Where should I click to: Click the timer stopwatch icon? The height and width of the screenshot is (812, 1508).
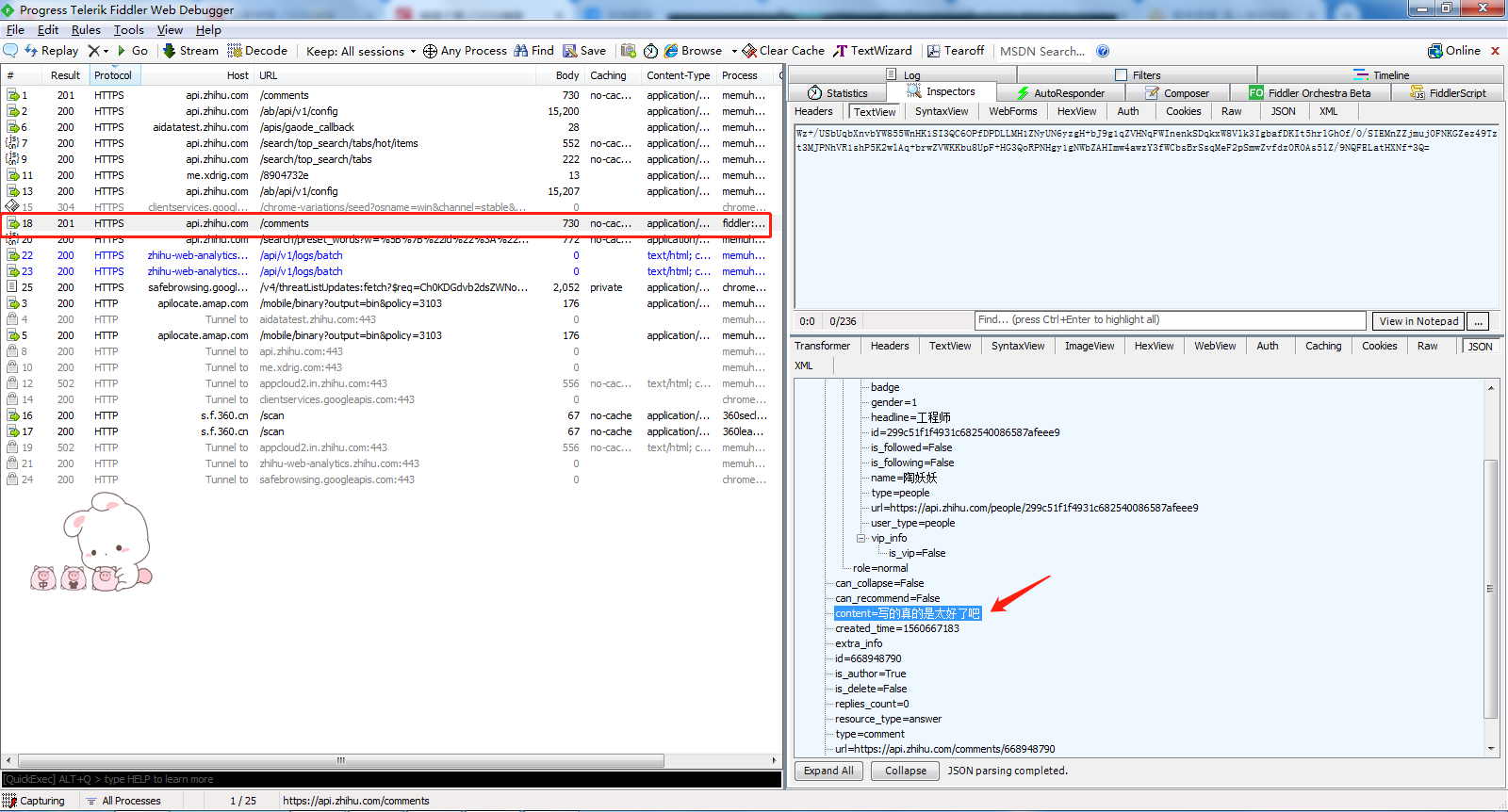click(x=650, y=51)
